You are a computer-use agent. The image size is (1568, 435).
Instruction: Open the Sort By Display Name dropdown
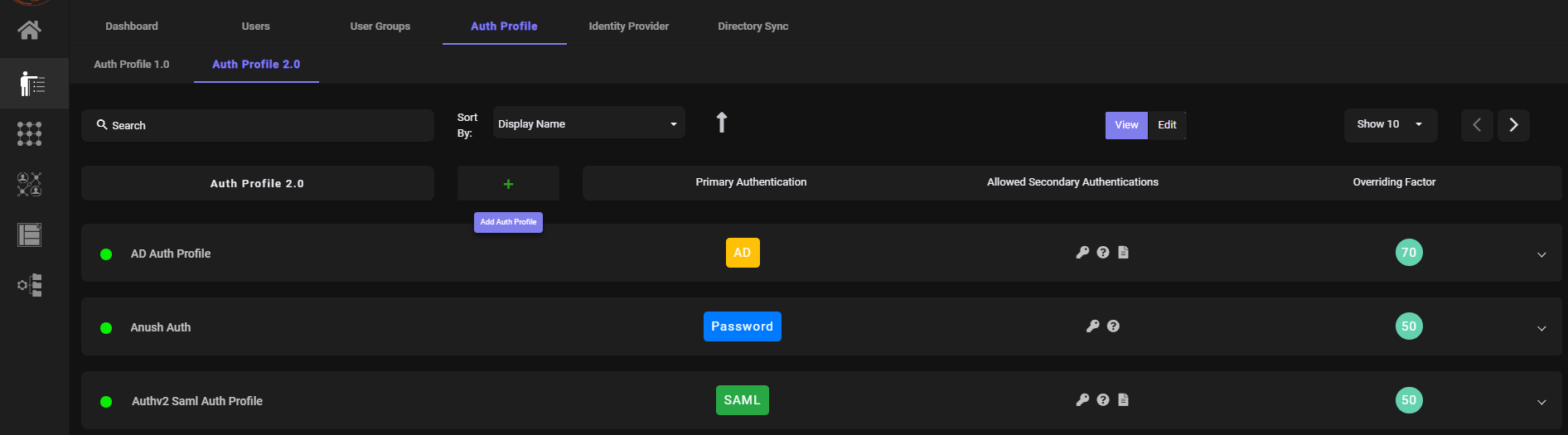(x=588, y=123)
